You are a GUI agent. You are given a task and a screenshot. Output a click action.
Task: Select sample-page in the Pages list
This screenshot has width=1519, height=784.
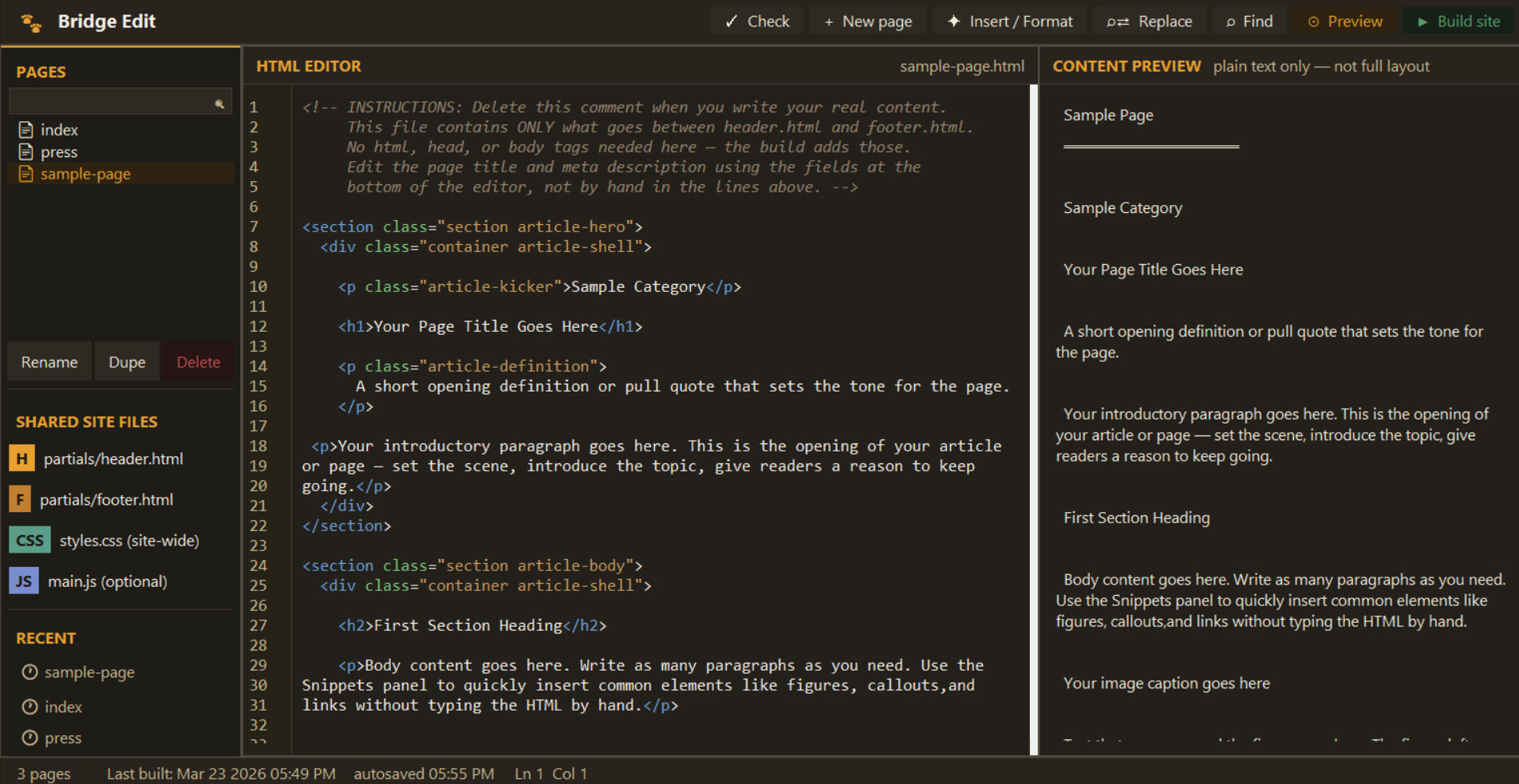tap(85, 173)
